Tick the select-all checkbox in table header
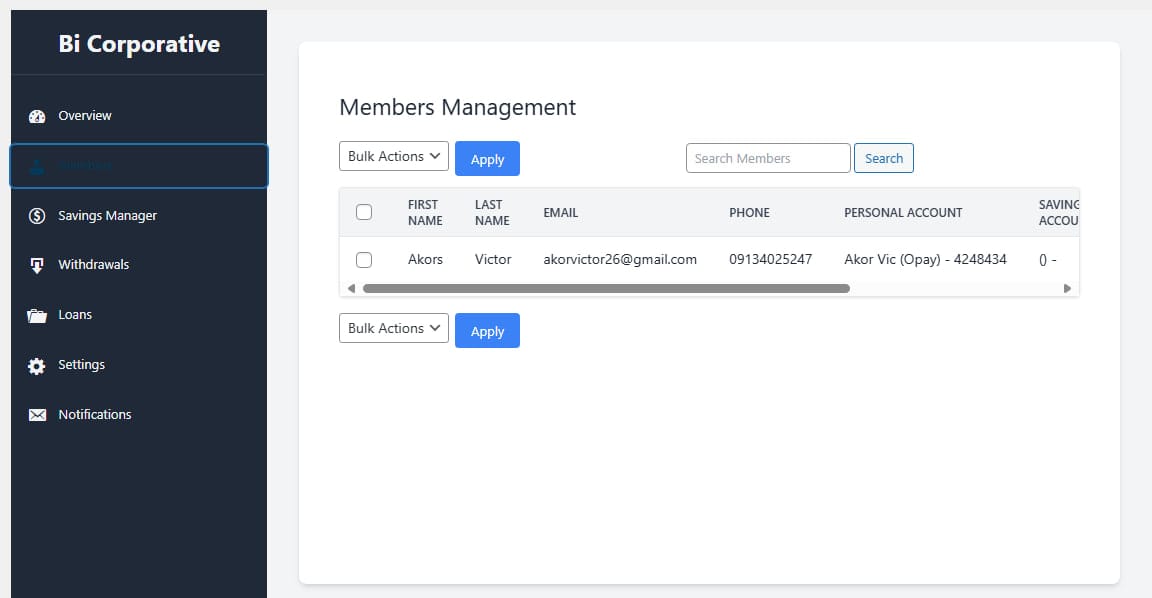 point(364,212)
